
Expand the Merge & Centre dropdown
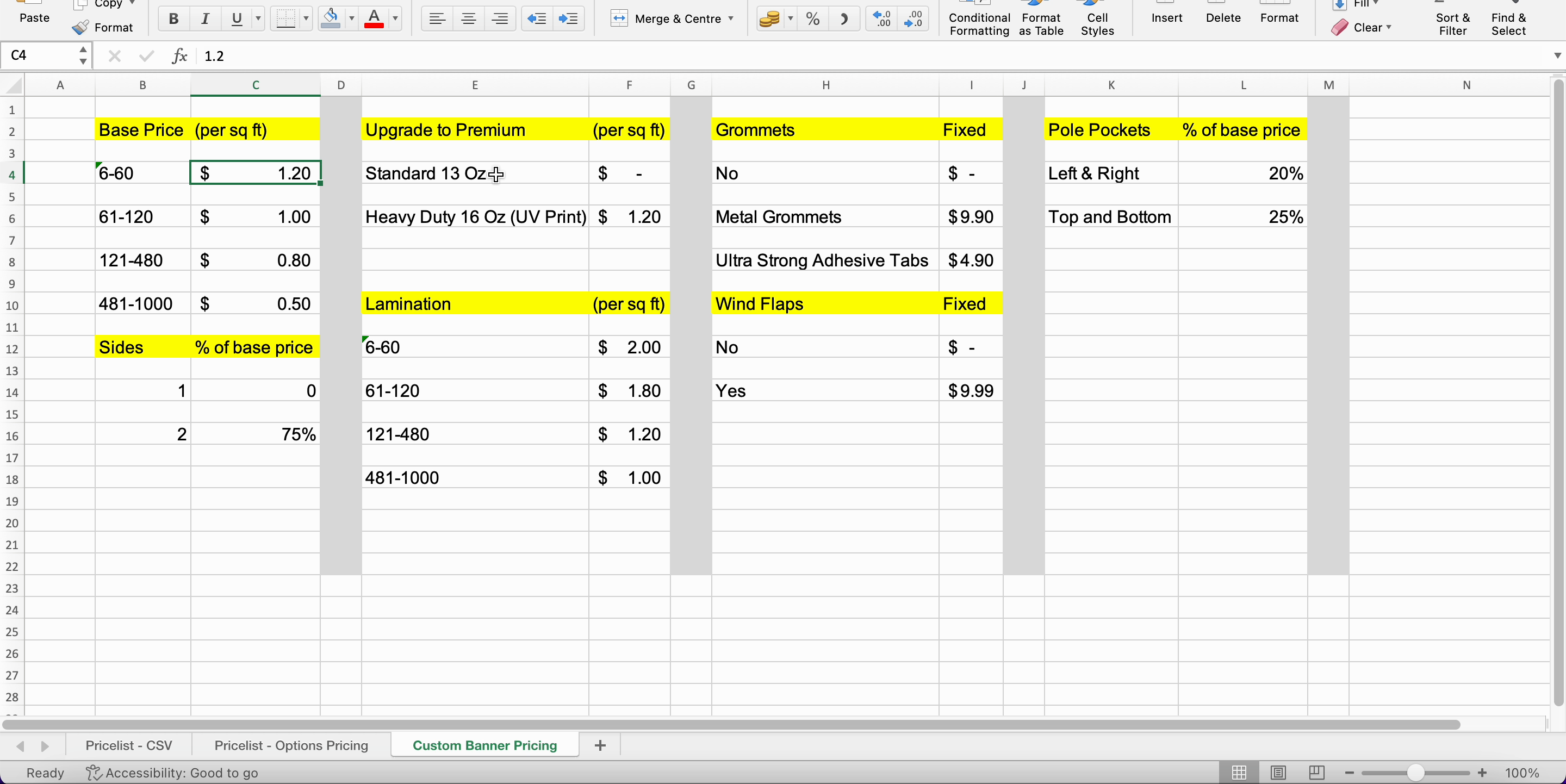tap(731, 19)
